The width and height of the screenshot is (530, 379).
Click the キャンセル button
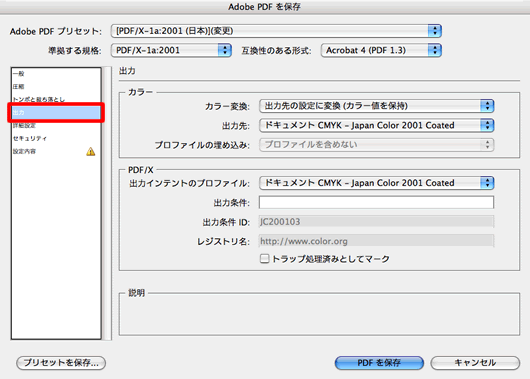475,363
